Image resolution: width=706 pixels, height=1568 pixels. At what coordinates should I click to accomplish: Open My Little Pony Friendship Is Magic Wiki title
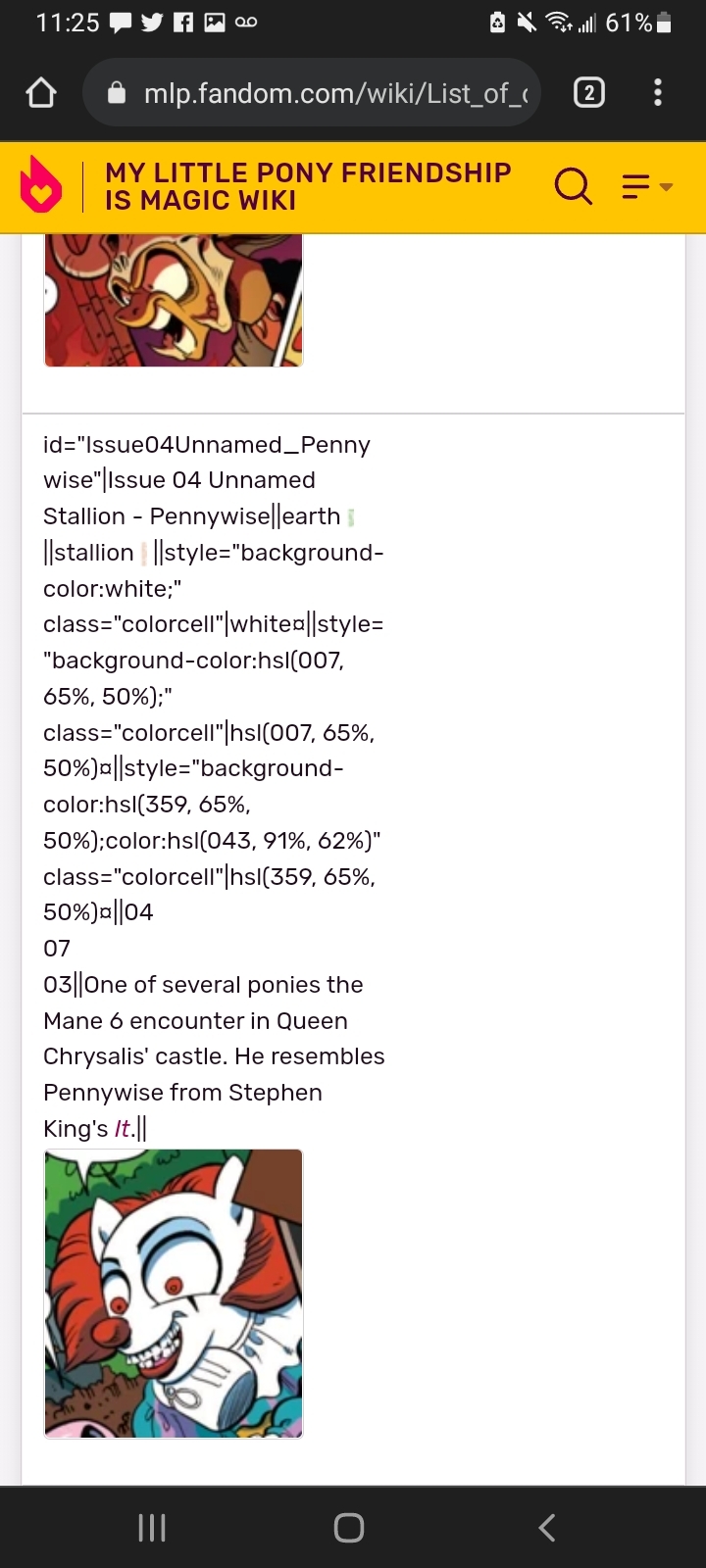(308, 186)
